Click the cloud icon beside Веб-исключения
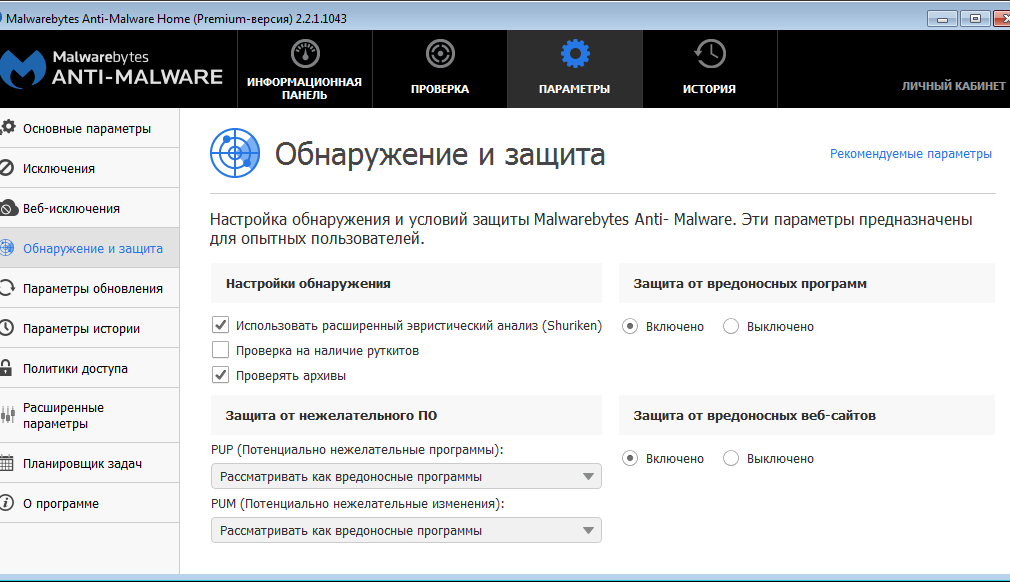The image size is (1010, 582). click(x=8, y=208)
